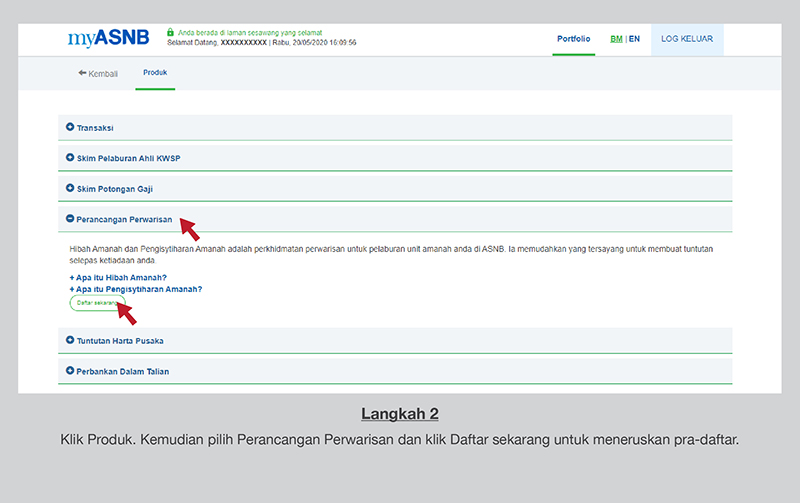Click the back arrow beside Kembali
This screenshot has width=800, height=503.
(82, 73)
